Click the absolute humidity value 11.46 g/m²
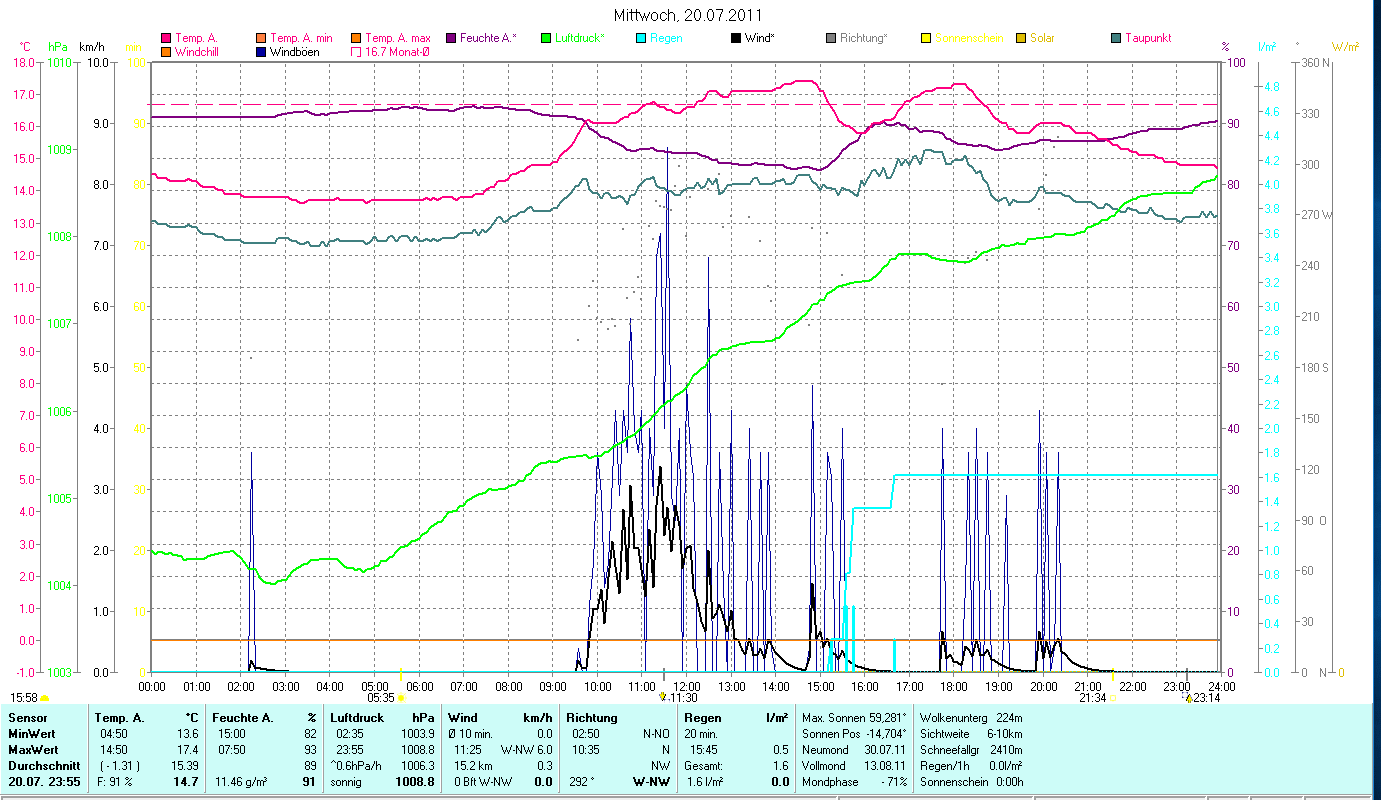Viewport: 1381px width, 800px height. (239, 782)
